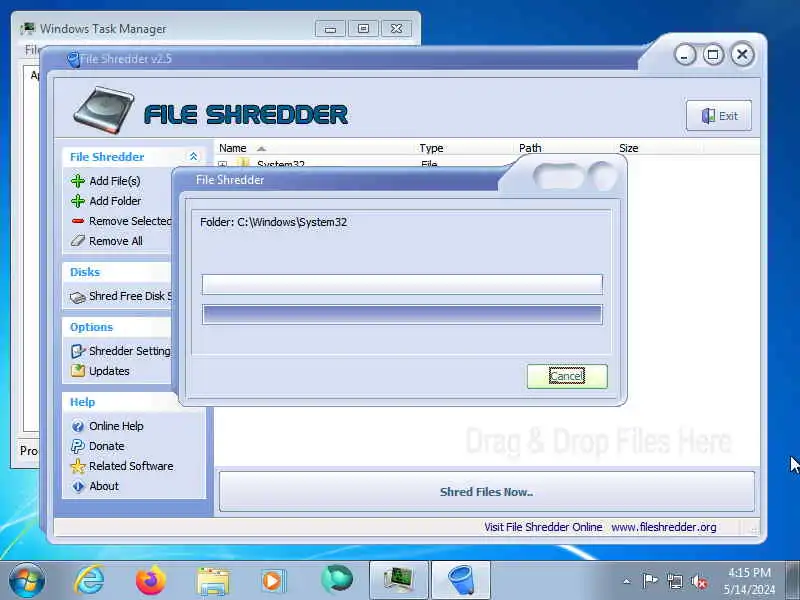
Task: Click the lower filled progress bar in the dialog
Action: point(402,314)
